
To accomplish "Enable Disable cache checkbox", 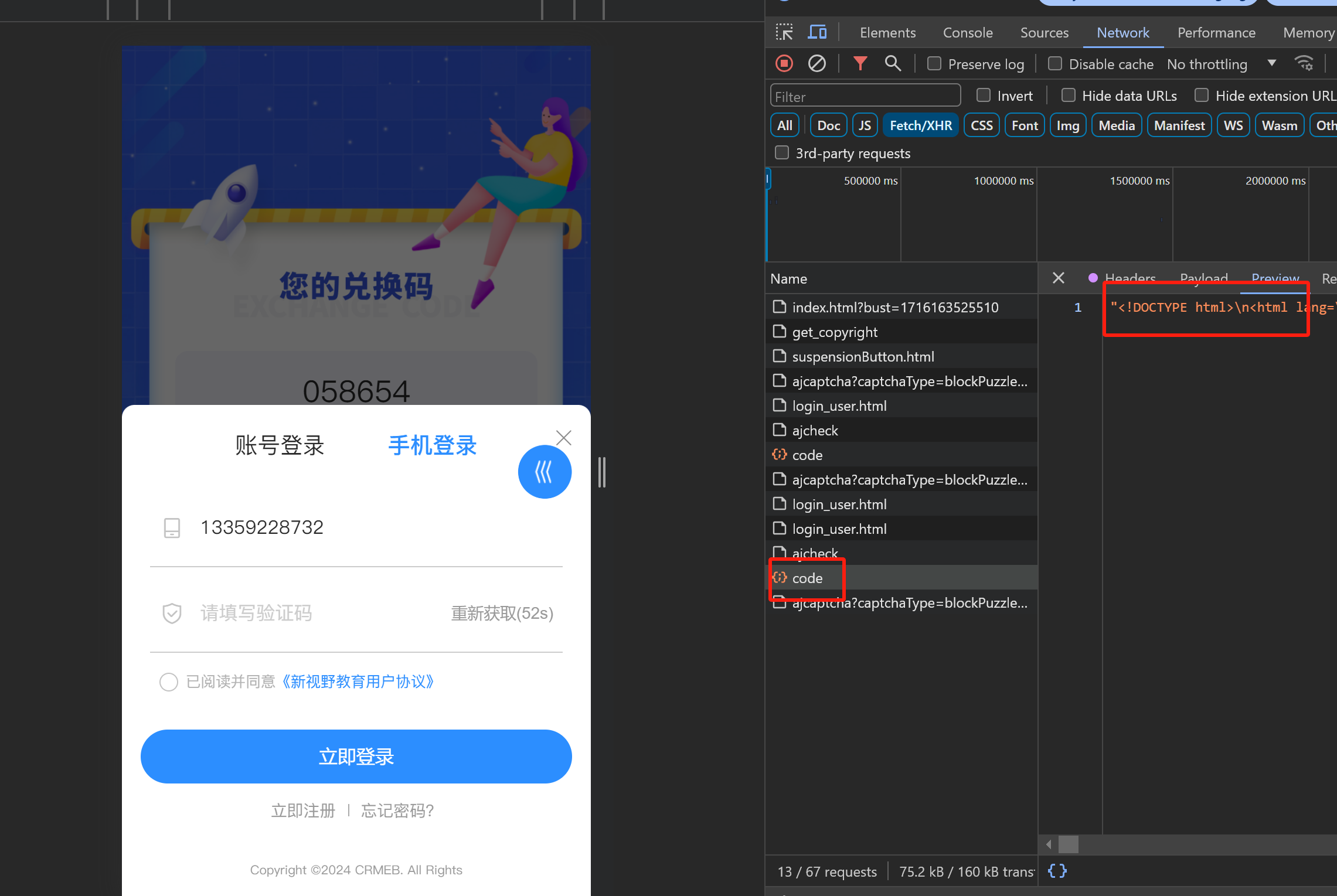I will tap(1055, 63).
